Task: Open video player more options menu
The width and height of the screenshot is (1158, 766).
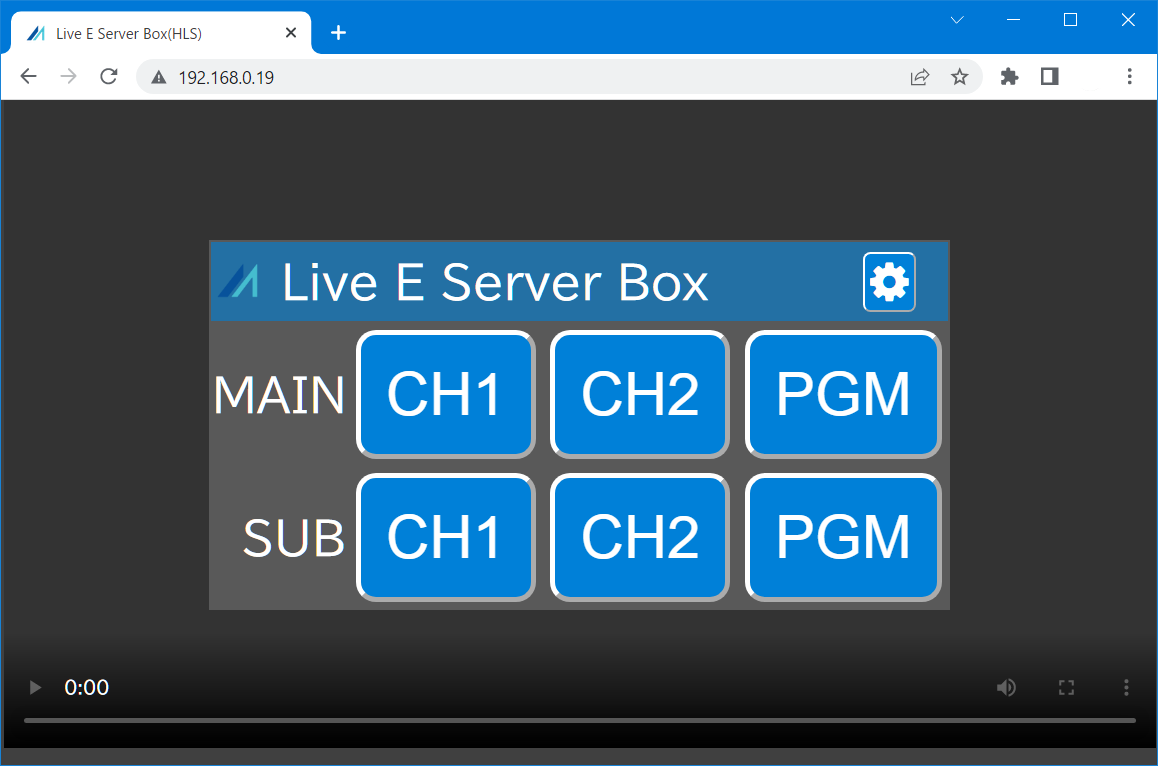Action: 1126,688
